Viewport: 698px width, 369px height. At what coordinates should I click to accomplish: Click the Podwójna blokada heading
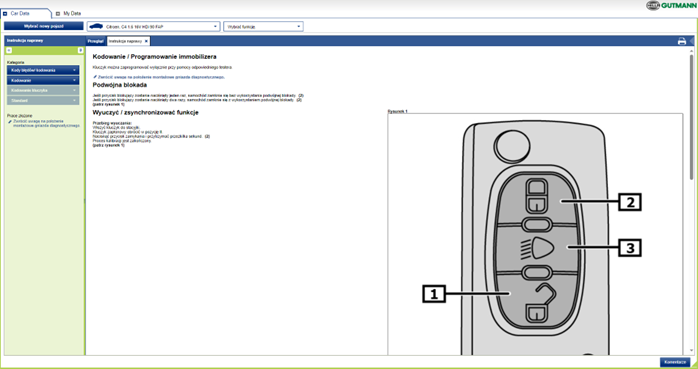click(x=120, y=85)
